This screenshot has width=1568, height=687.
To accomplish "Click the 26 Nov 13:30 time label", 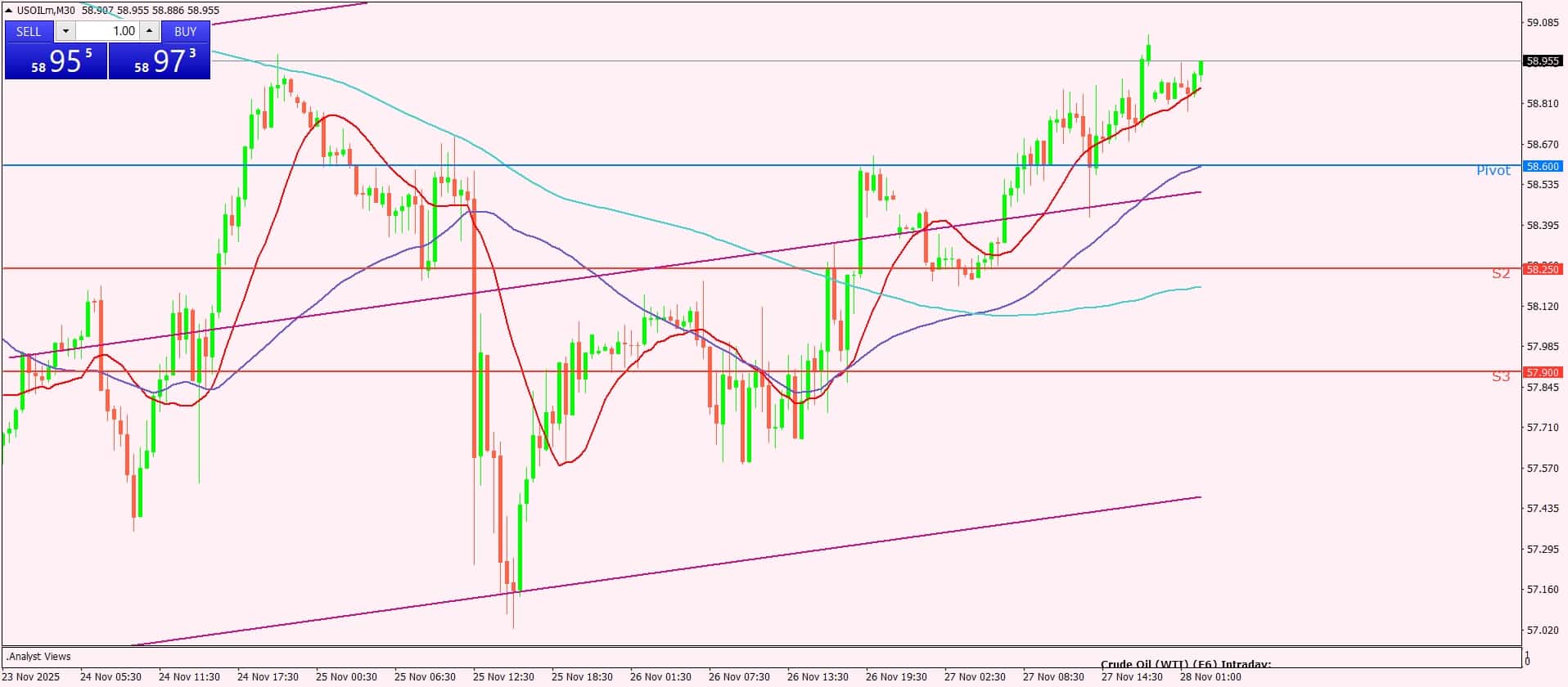I will 818,677.
